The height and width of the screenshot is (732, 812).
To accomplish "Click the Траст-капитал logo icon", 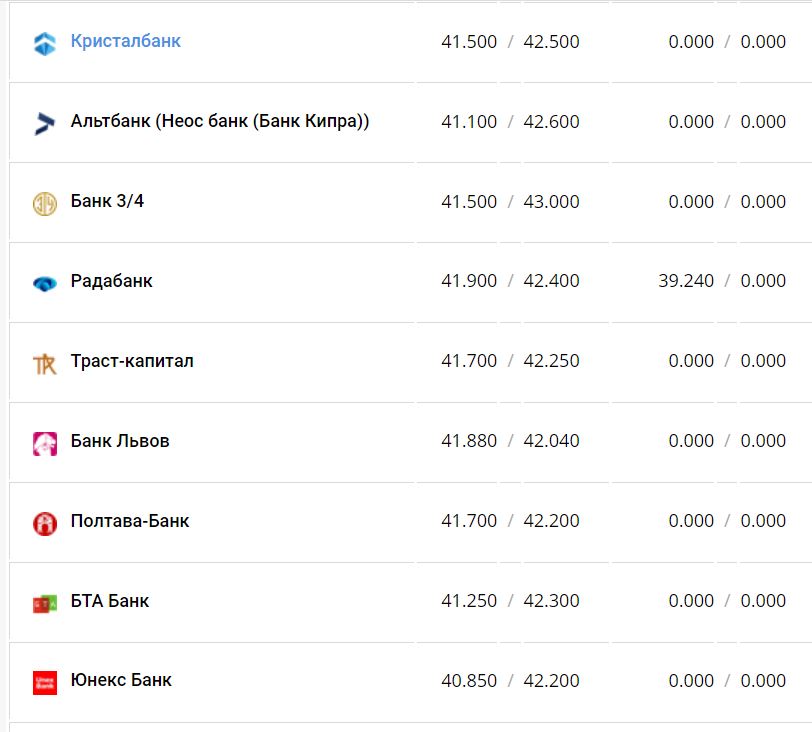I will (45, 364).
